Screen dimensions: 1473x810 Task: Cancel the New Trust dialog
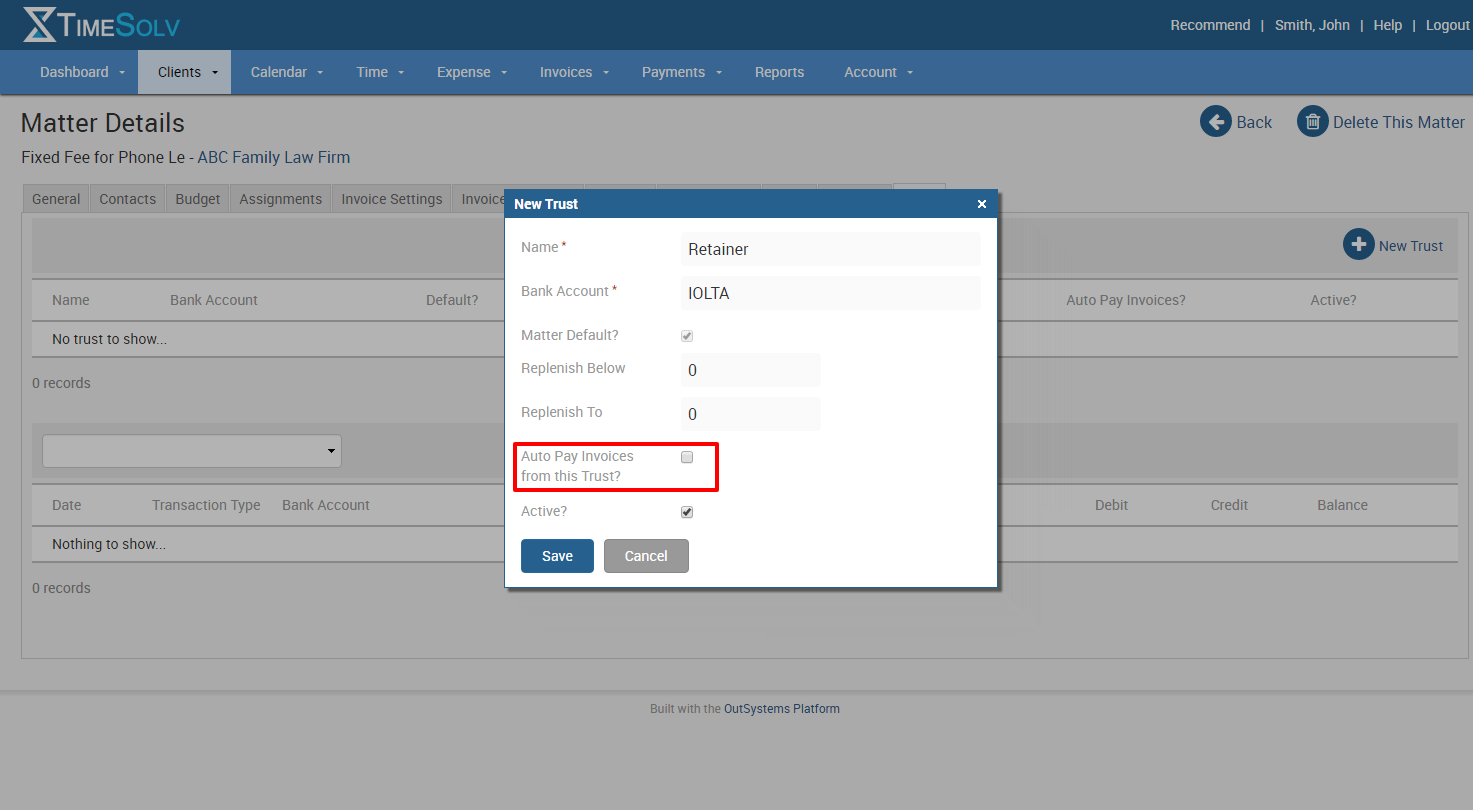pos(646,555)
